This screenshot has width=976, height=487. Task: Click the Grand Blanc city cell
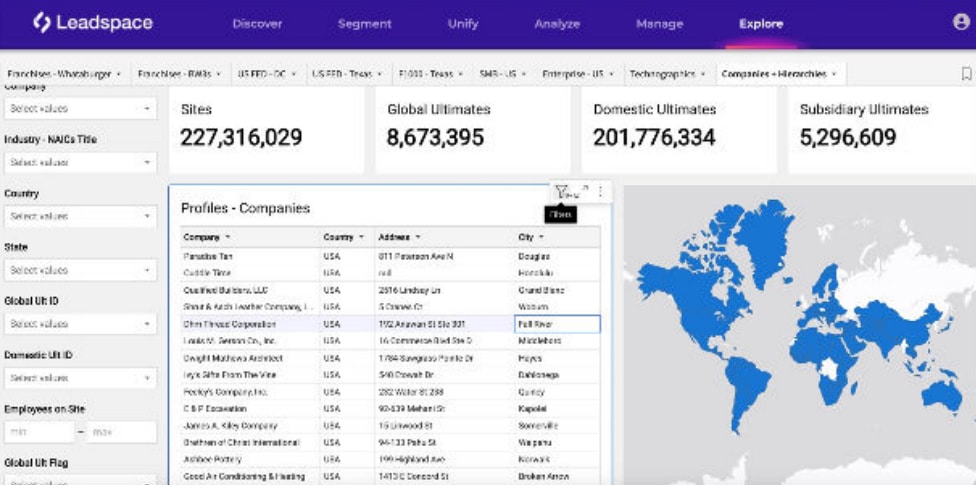point(558,290)
